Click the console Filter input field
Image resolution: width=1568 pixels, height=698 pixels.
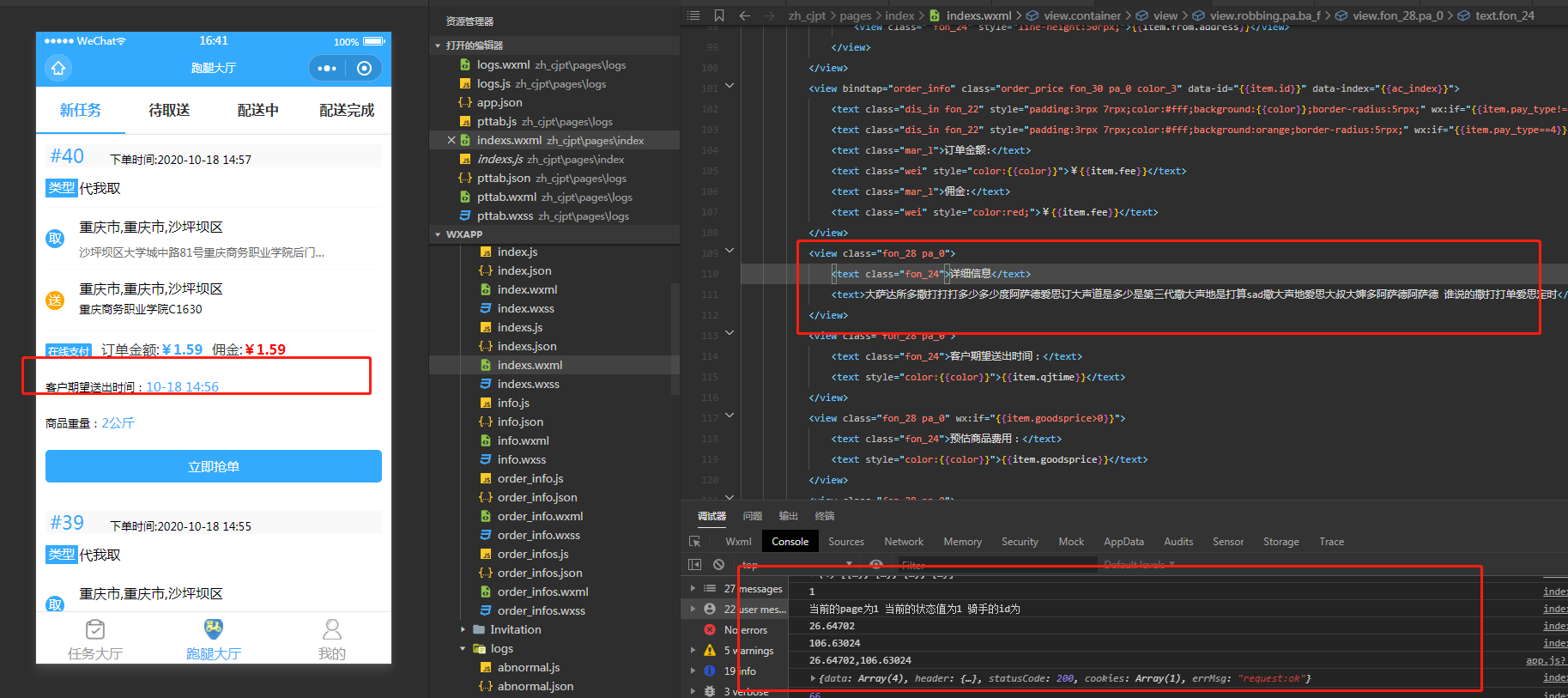pyautogui.click(x=996, y=564)
